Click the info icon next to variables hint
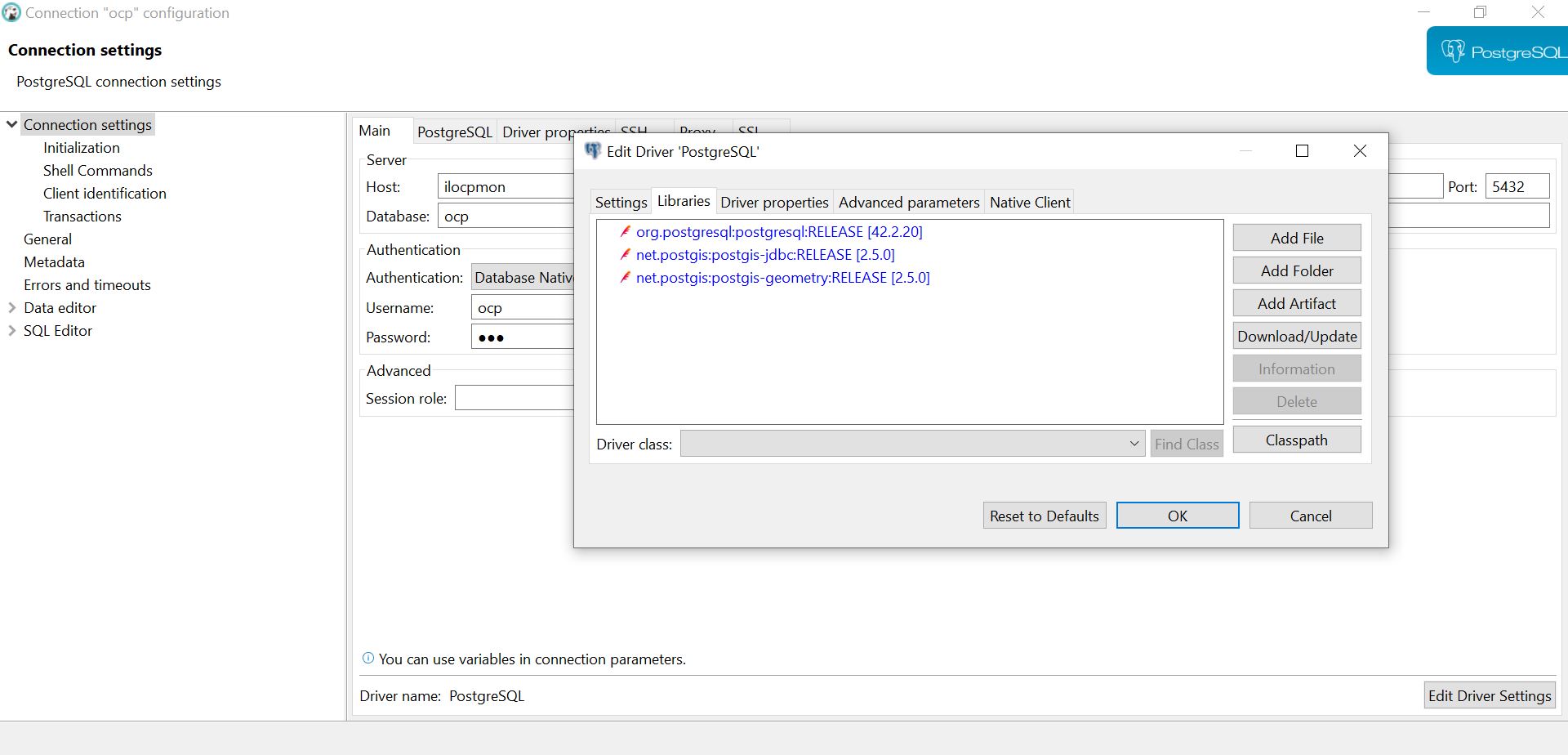 [367, 658]
